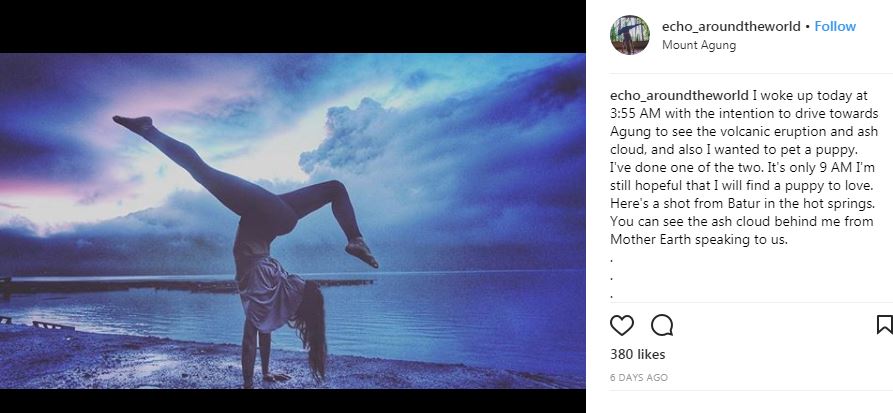Click the black bar below the photo
The height and width of the screenshot is (413, 893).
pos(292,400)
